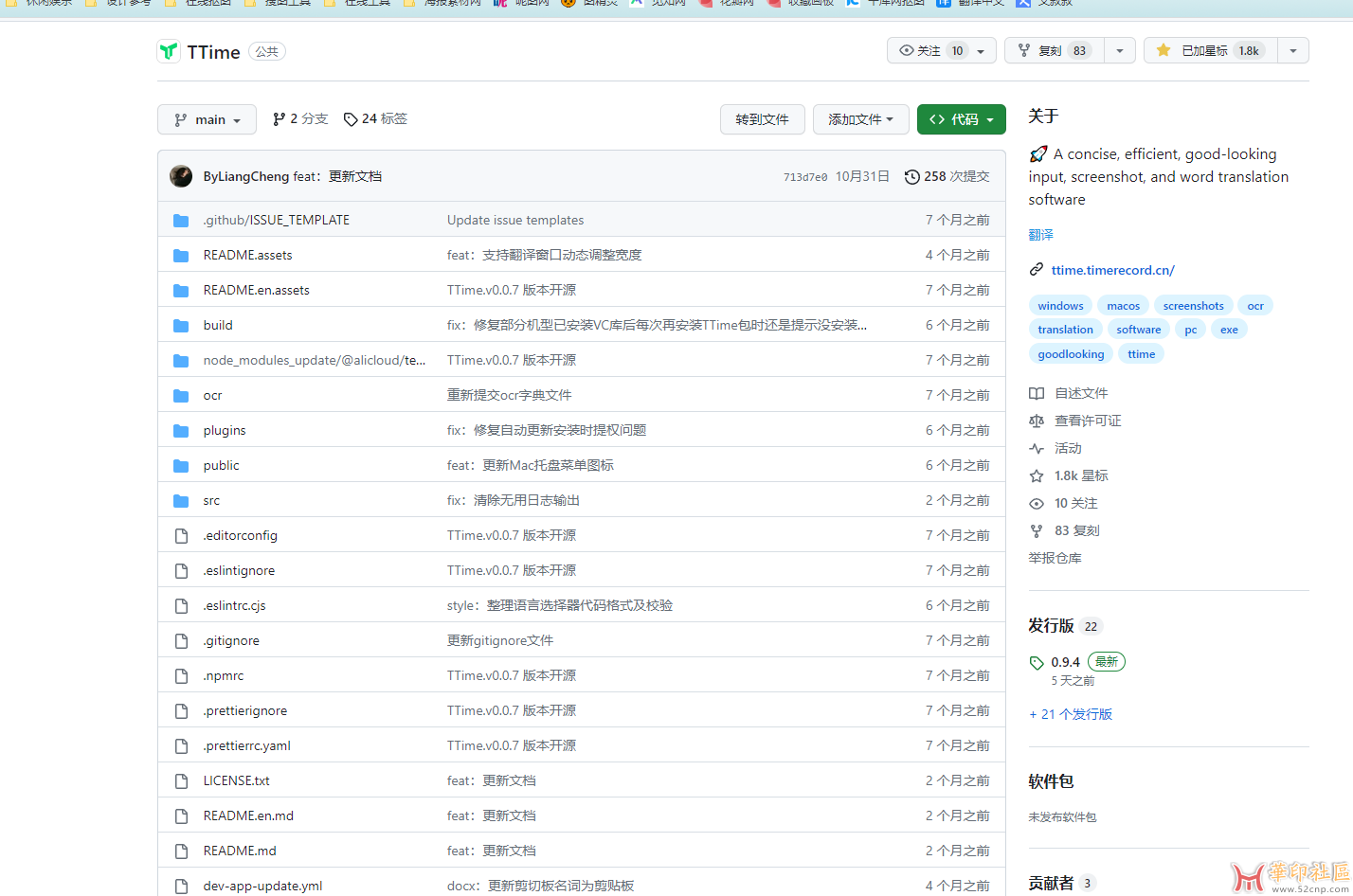Open the main branch selector dropdown
Screen dimensions: 1353x896
(x=207, y=119)
